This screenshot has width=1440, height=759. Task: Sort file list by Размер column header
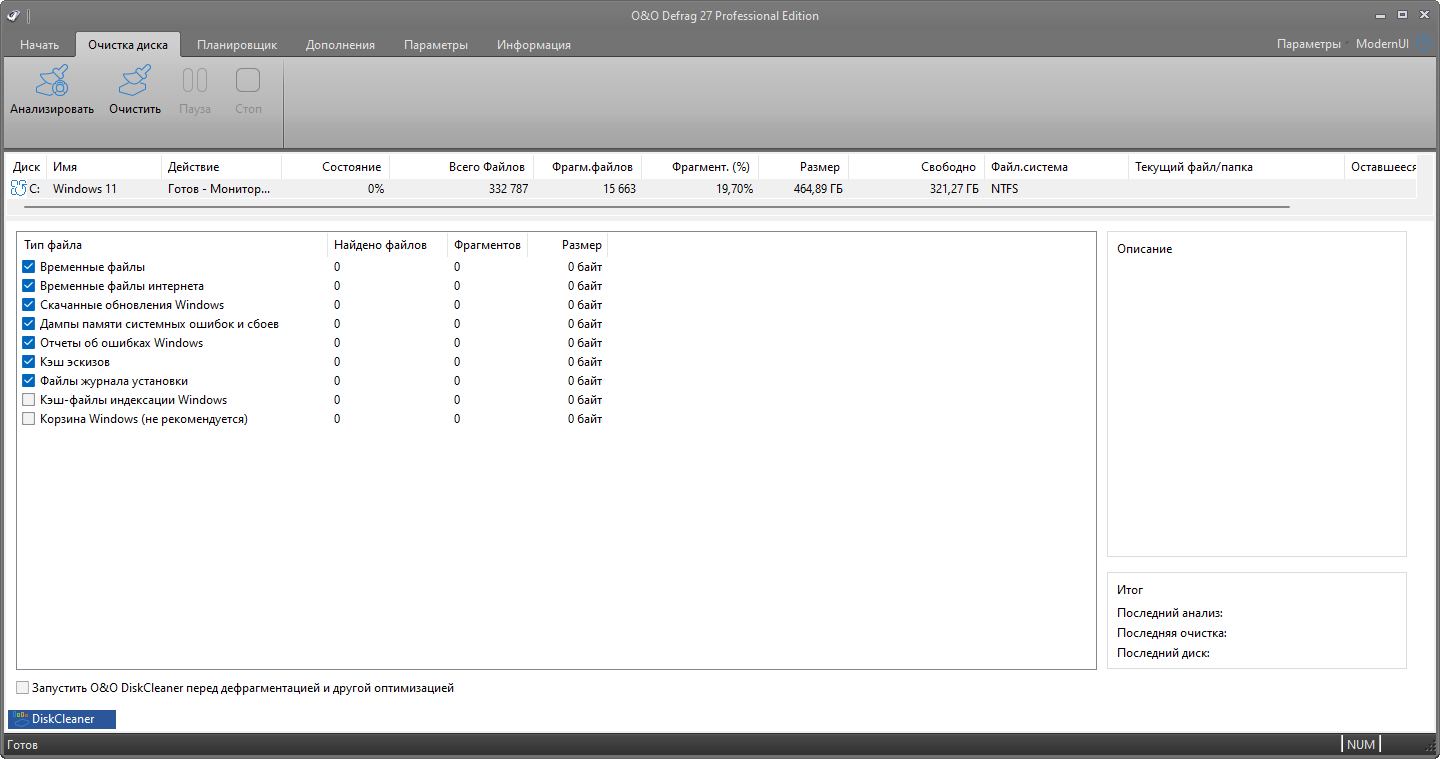click(x=567, y=245)
